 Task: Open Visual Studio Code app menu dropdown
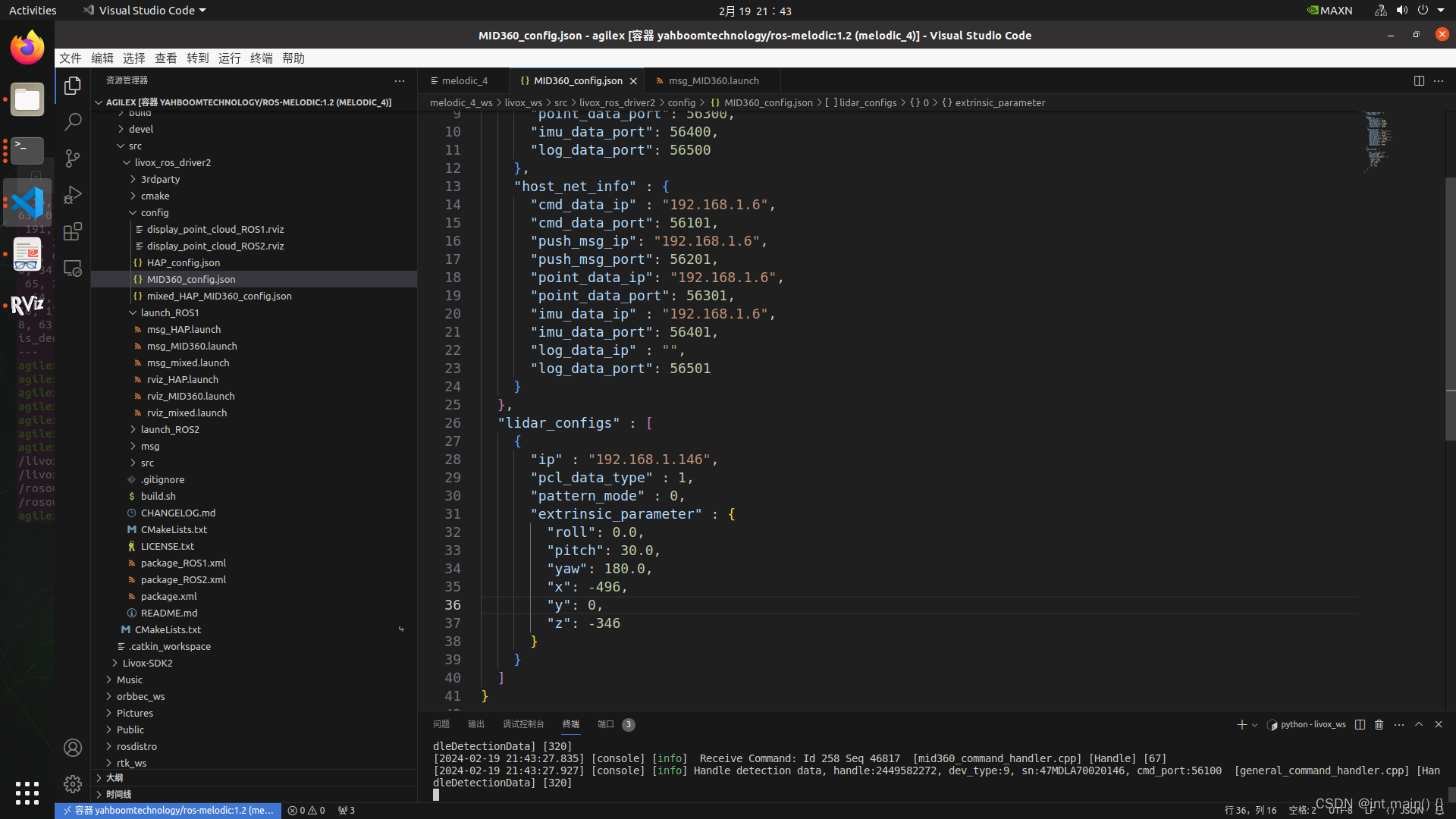144,11
